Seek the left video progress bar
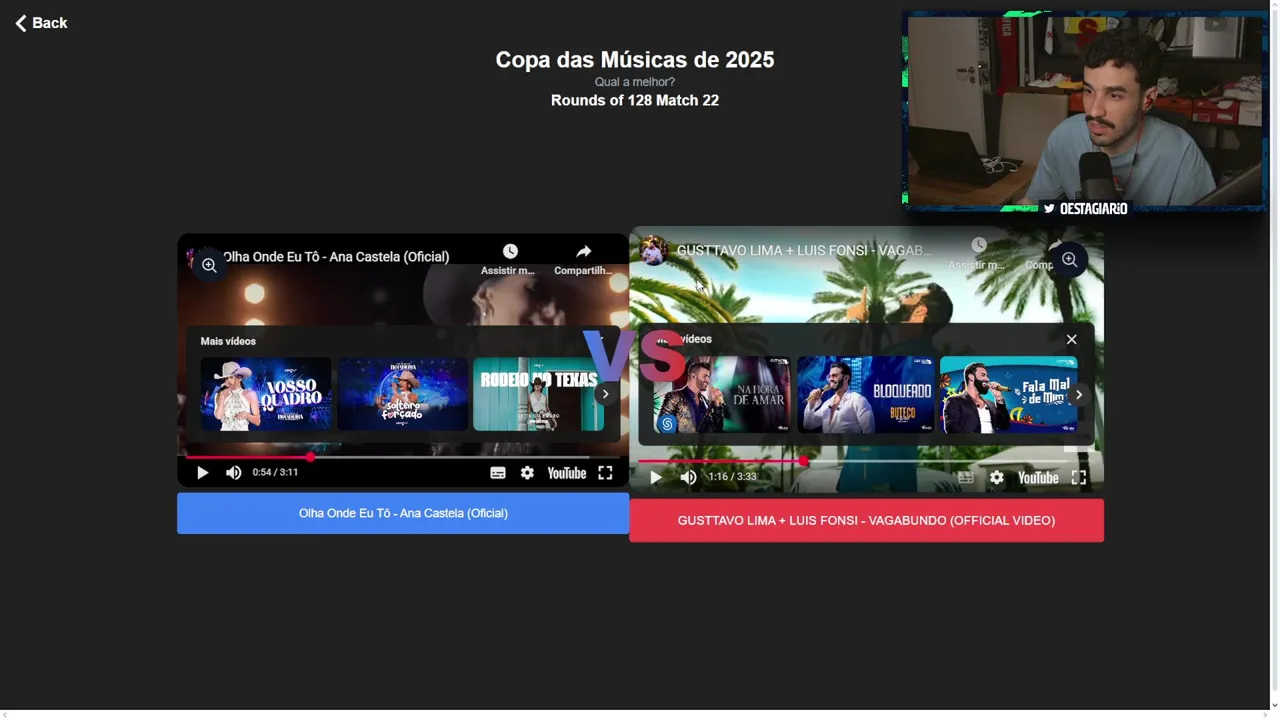 403,457
